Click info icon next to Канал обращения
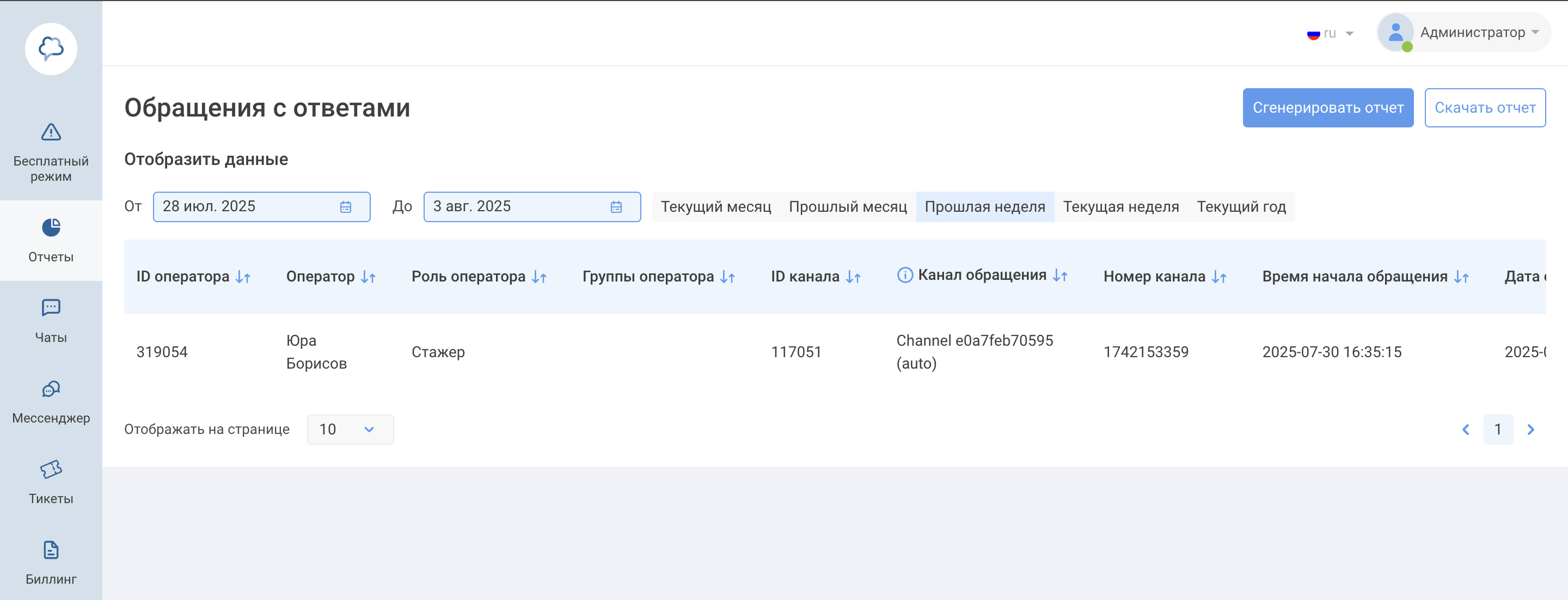The height and width of the screenshot is (600, 1568). pos(905,275)
